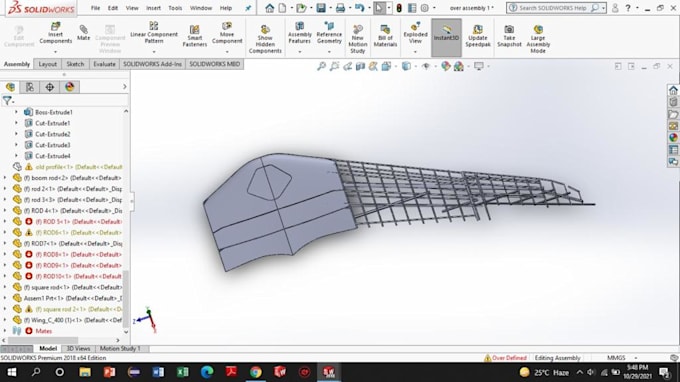
Task: Click the Zoom to Fit icon
Action: point(321,66)
